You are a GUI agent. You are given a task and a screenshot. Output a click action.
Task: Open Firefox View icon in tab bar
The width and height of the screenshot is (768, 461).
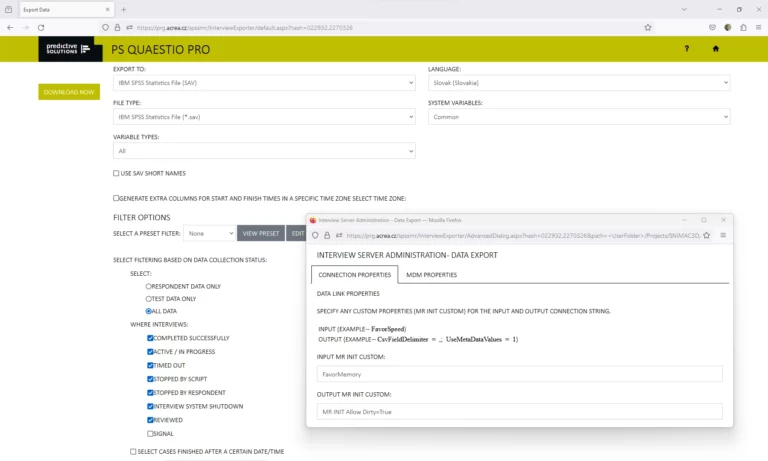point(8,9)
